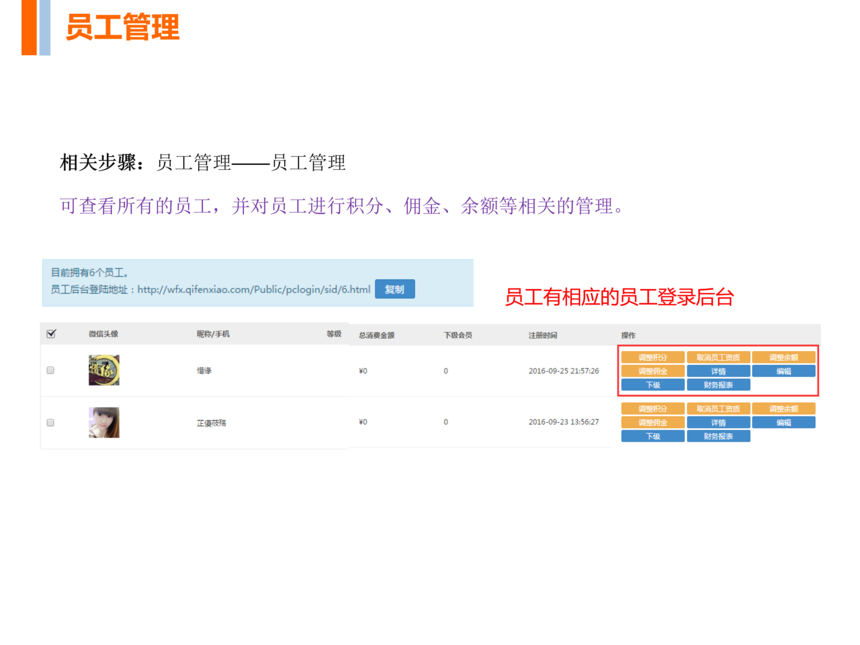This screenshot has height=645, width=860.
Task: Toggle the select-all checkbox in the table header
Action: (x=51, y=334)
